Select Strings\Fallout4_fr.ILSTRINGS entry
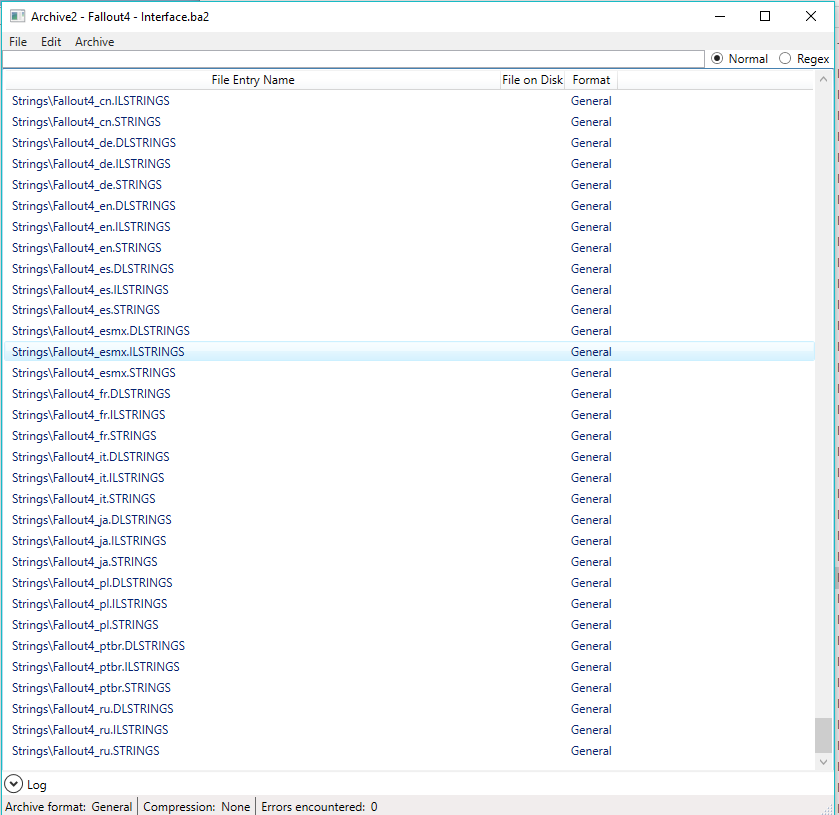This screenshot has width=839, height=815. (409, 415)
